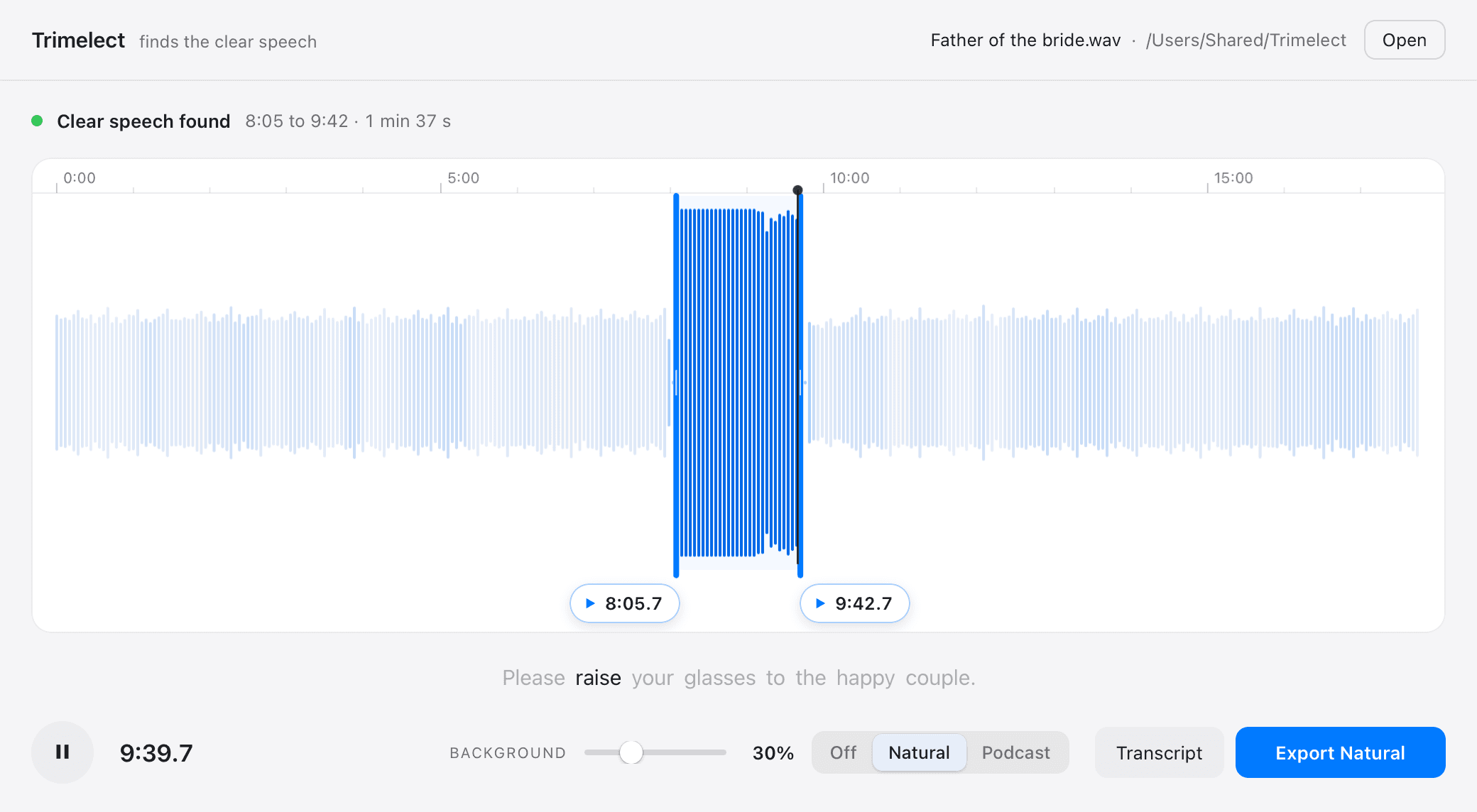Screen dimensions: 1477x812
Task: Click the playhead marker on the timeline
Action: click(x=797, y=190)
